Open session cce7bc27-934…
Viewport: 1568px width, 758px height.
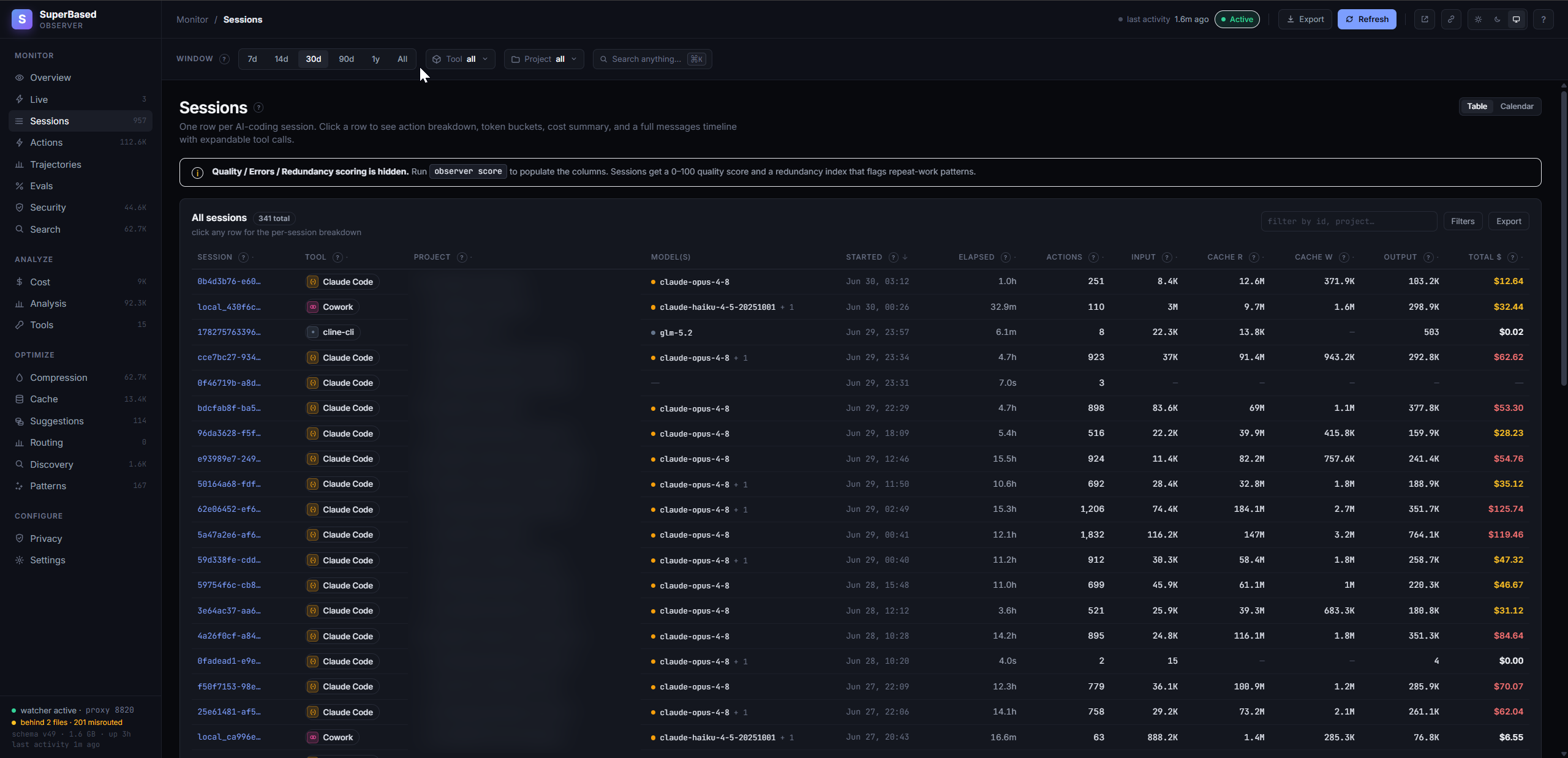(229, 358)
